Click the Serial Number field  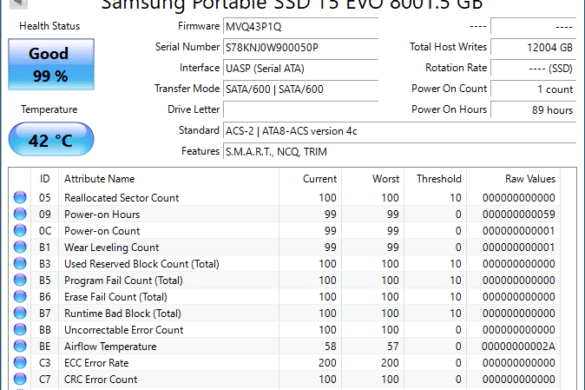[301, 48]
